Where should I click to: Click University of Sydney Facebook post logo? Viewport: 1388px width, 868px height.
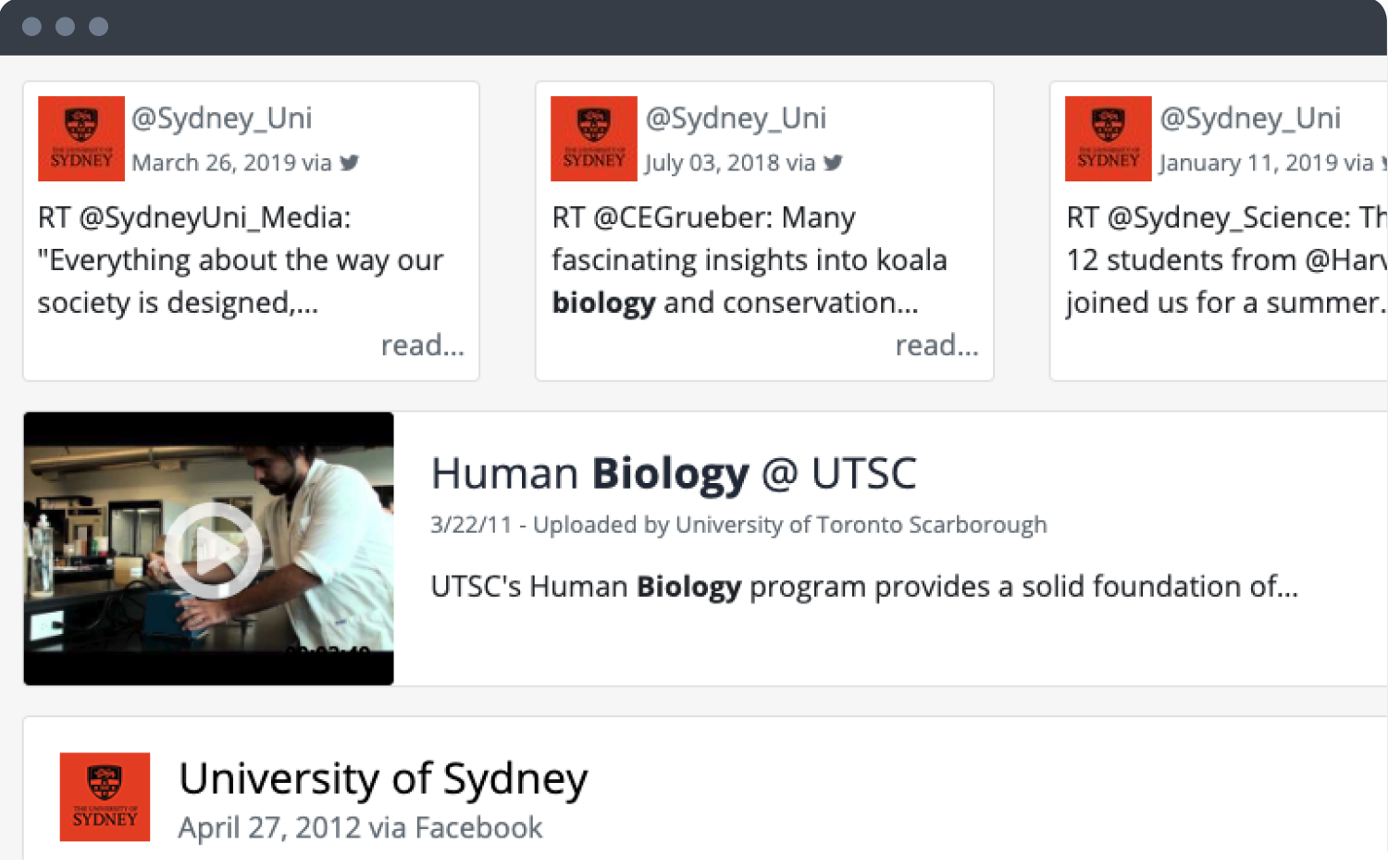(105, 797)
